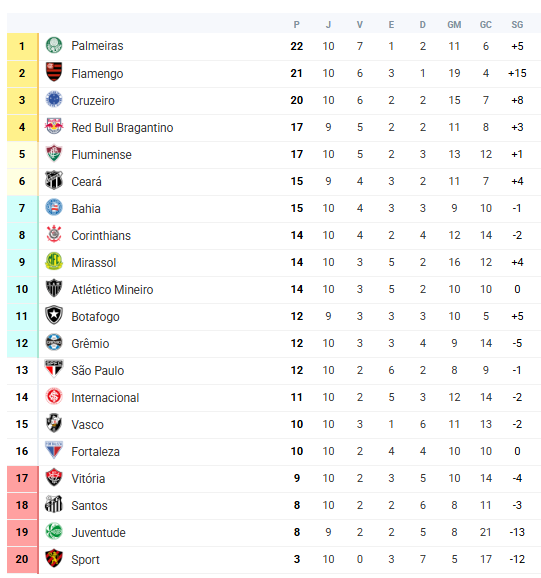
Task: Select the red position 20 rank cell
Action: coord(22,560)
